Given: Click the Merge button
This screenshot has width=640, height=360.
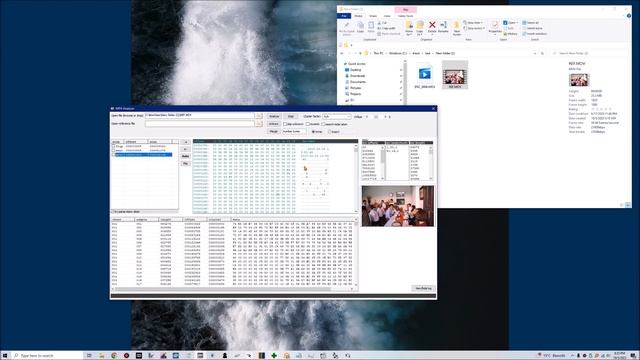Looking at the screenshot, I should [x=273, y=131].
